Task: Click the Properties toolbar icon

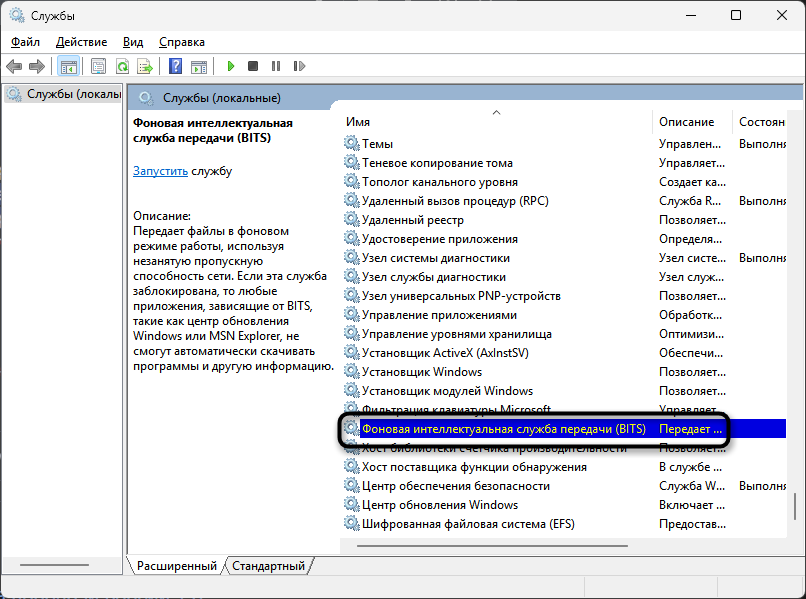Action: [x=98, y=67]
